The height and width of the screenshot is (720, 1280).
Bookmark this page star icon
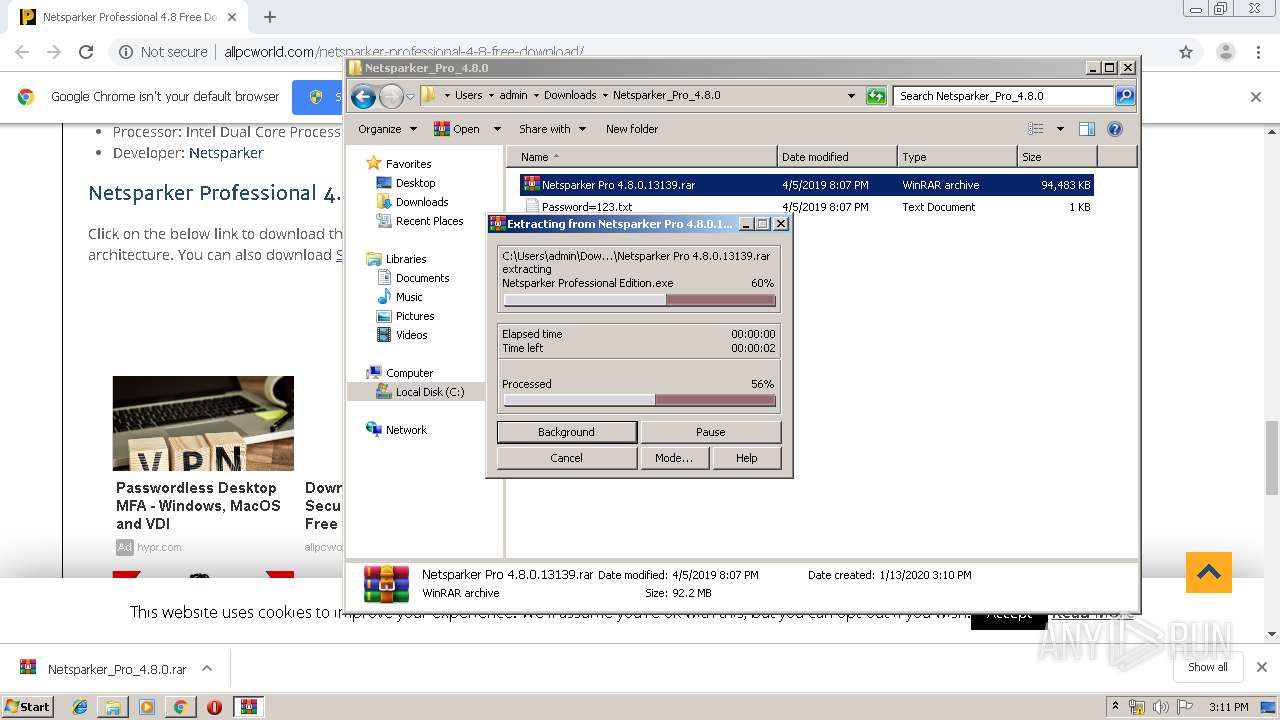[1186, 52]
